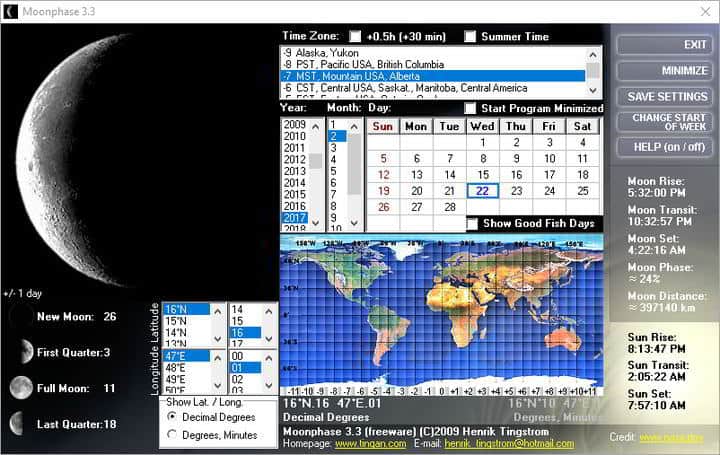
Task: Select year 2016 in year list
Action: [x=295, y=206]
